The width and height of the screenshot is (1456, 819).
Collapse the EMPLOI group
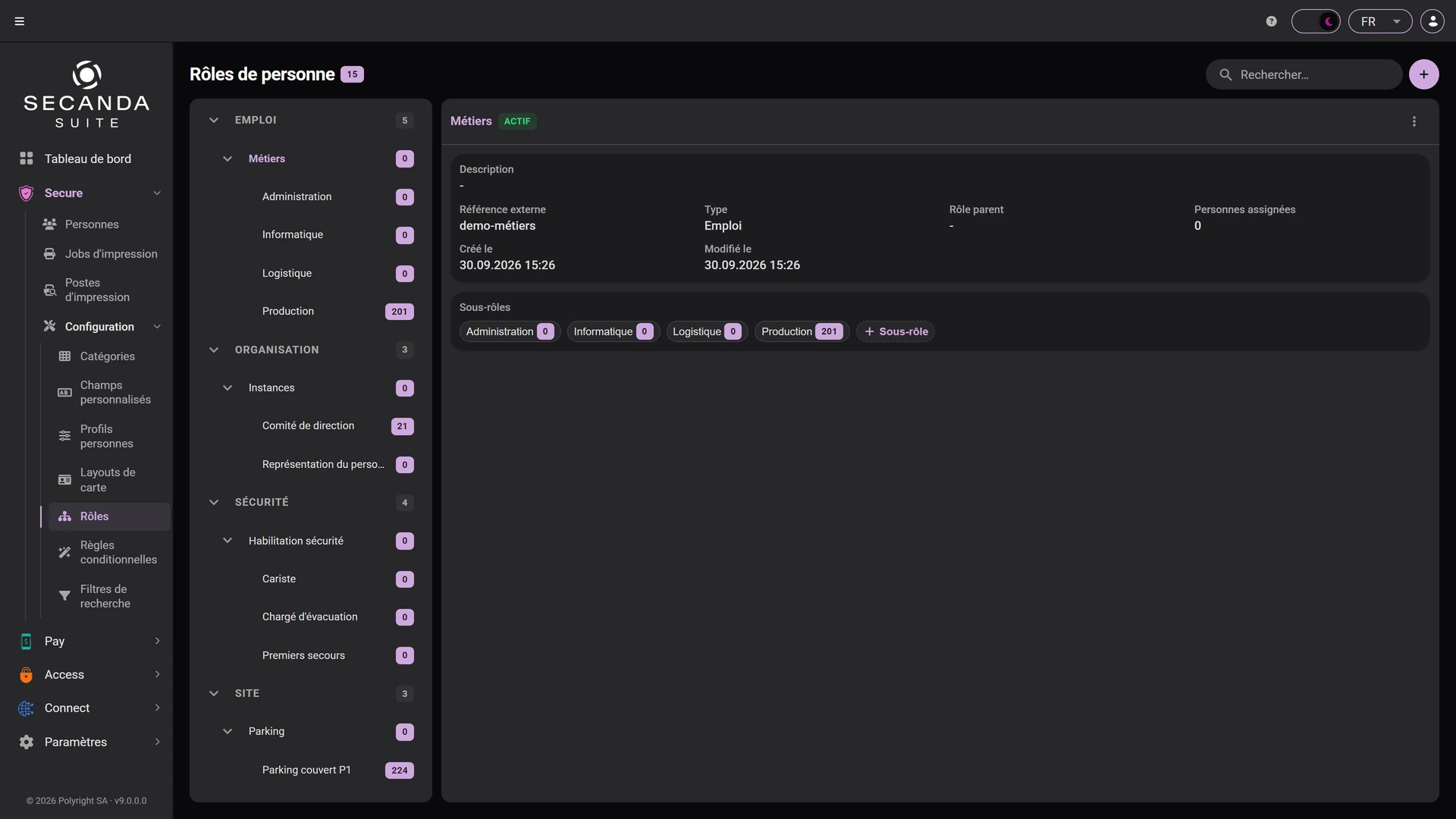214,121
